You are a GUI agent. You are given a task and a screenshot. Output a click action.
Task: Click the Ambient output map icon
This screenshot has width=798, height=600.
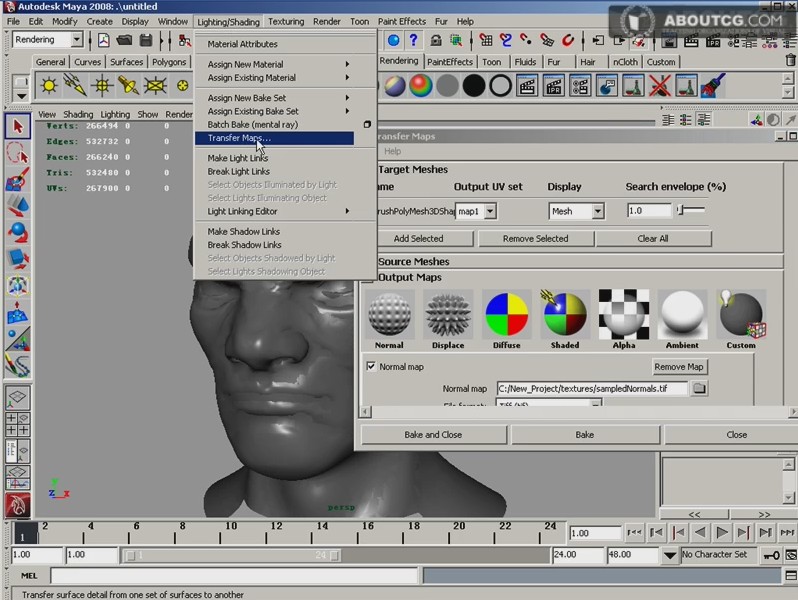pos(682,315)
